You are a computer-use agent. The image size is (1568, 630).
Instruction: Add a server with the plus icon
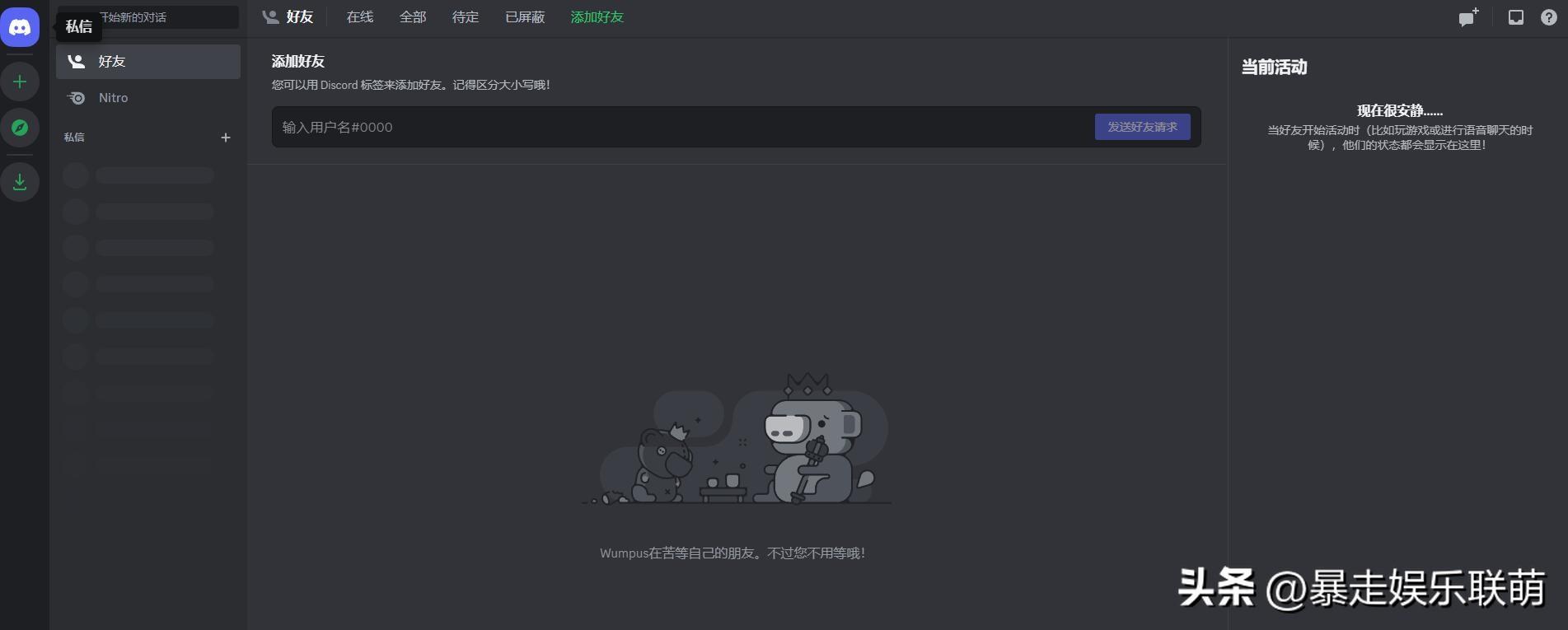pyautogui.click(x=20, y=82)
